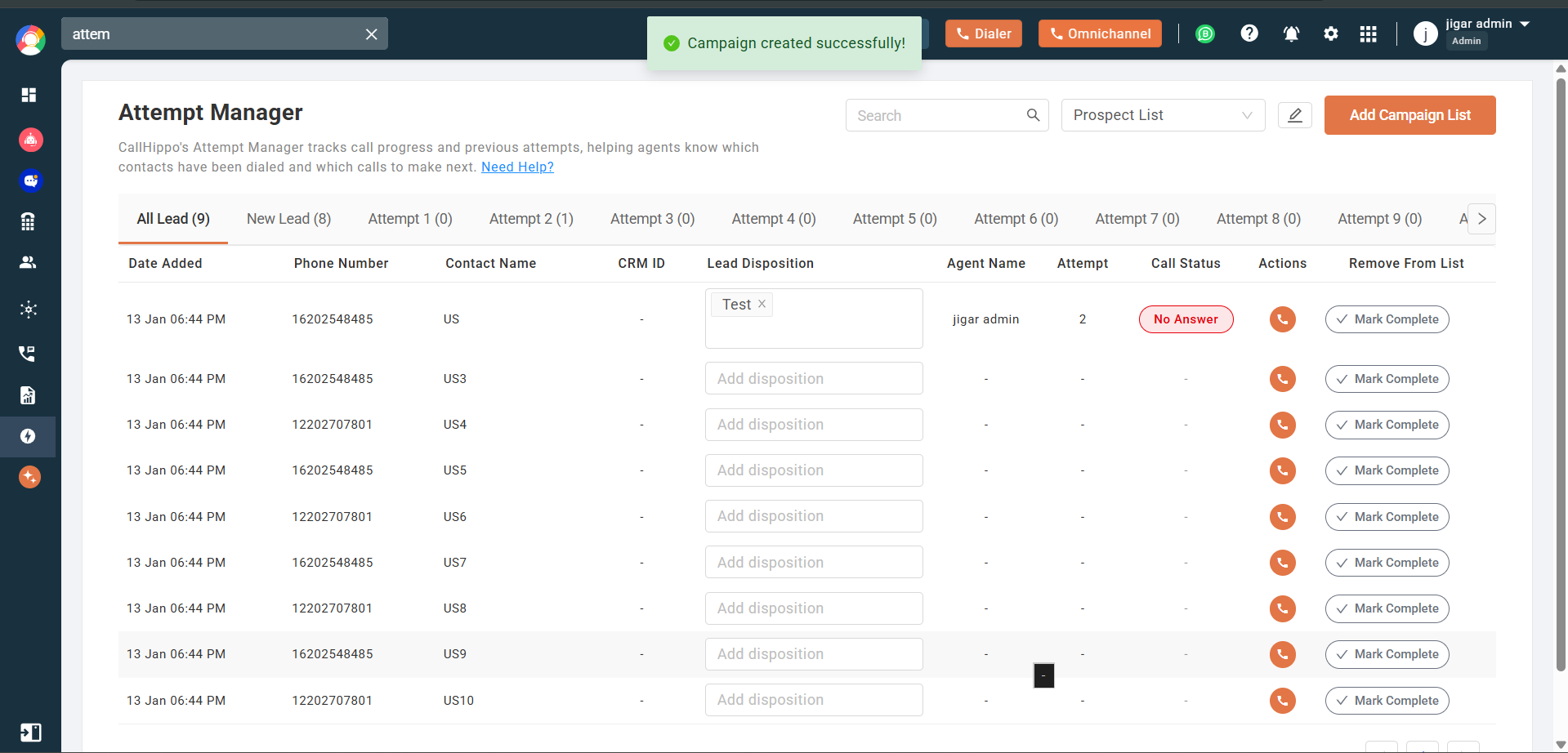Open the integrations sidebar icon
Viewport: 1568px width, 753px height.
pyautogui.click(x=29, y=309)
